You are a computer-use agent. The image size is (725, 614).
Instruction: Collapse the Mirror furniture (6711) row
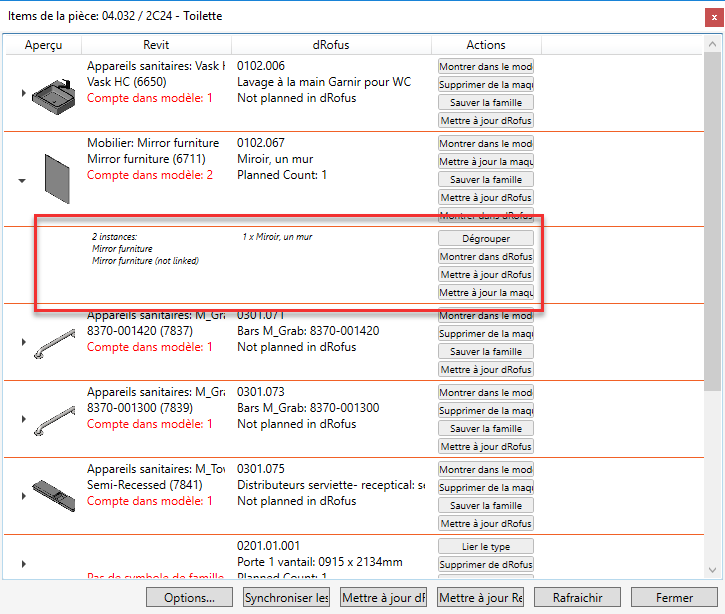pyautogui.click(x=22, y=180)
